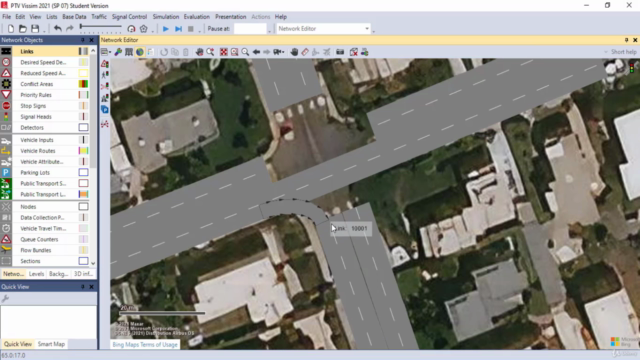Viewport: 640px width, 360px height.
Task: Go to previous view arrow
Action: (x=256, y=52)
